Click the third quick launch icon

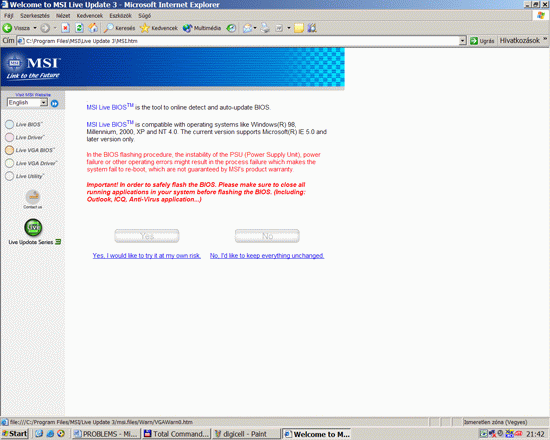coord(61,434)
